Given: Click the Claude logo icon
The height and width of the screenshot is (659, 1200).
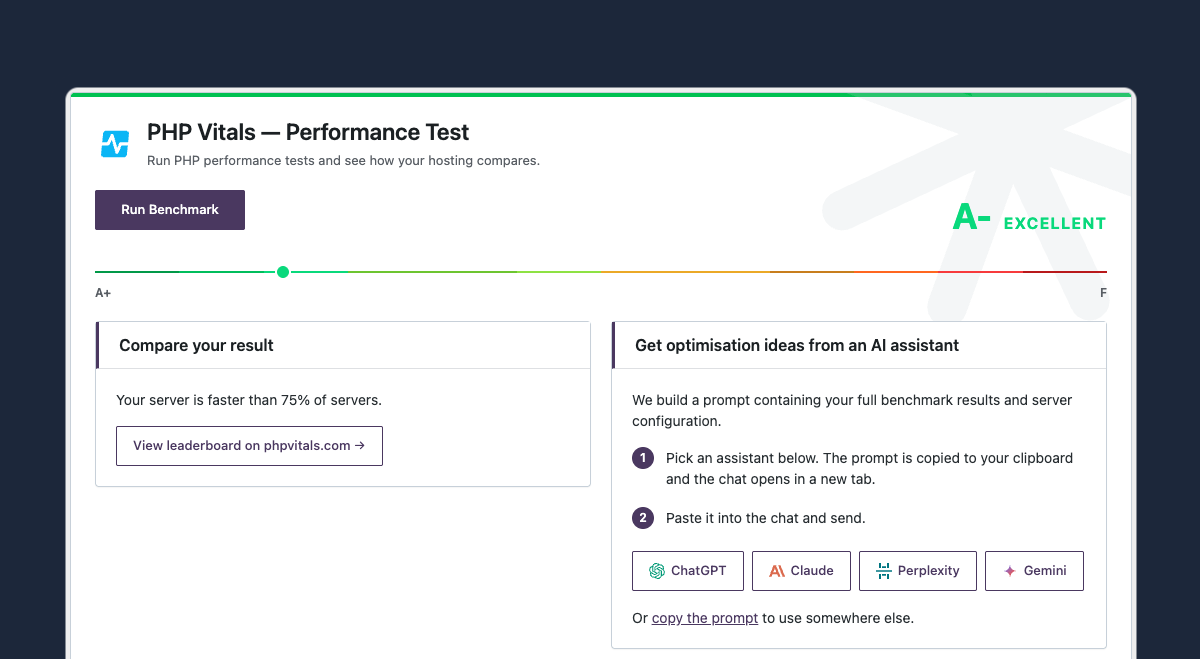Looking at the screenshot, I should [x=777, y=571].
